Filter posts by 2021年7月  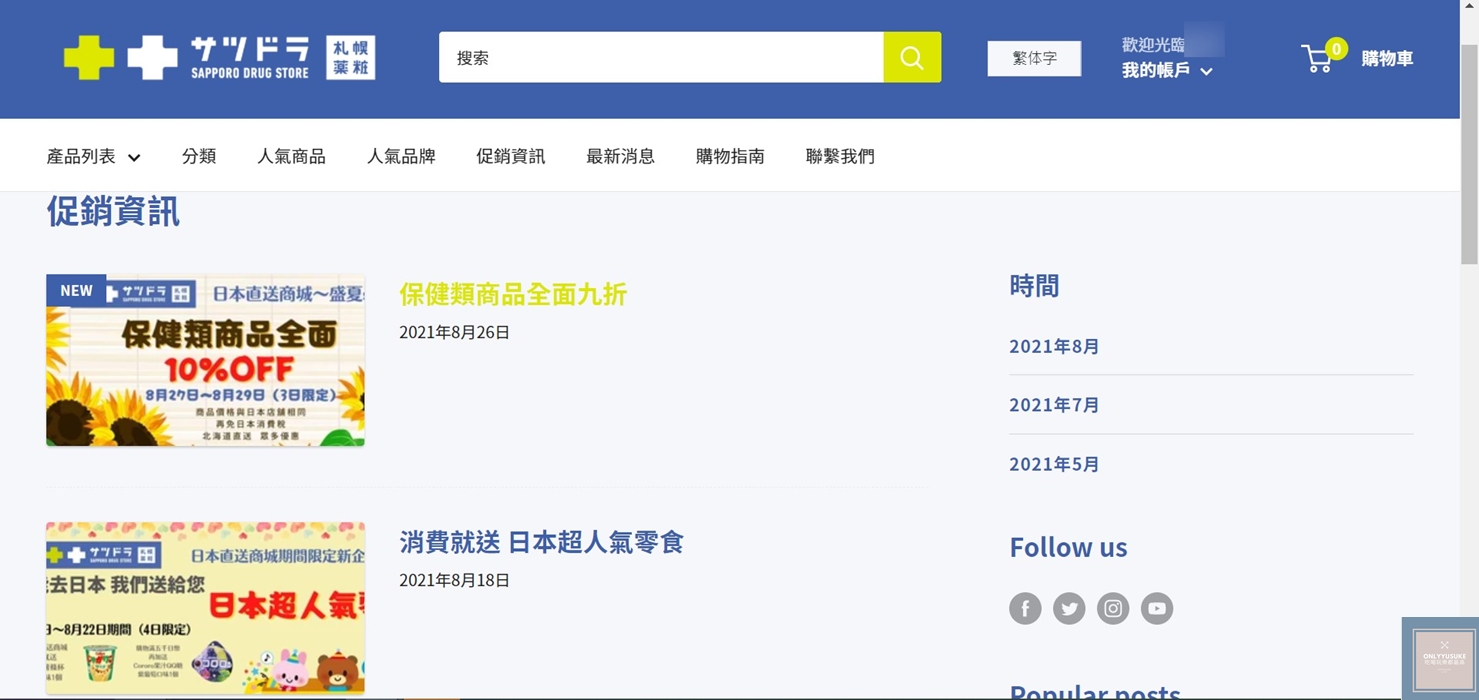tap(1054, 405)
